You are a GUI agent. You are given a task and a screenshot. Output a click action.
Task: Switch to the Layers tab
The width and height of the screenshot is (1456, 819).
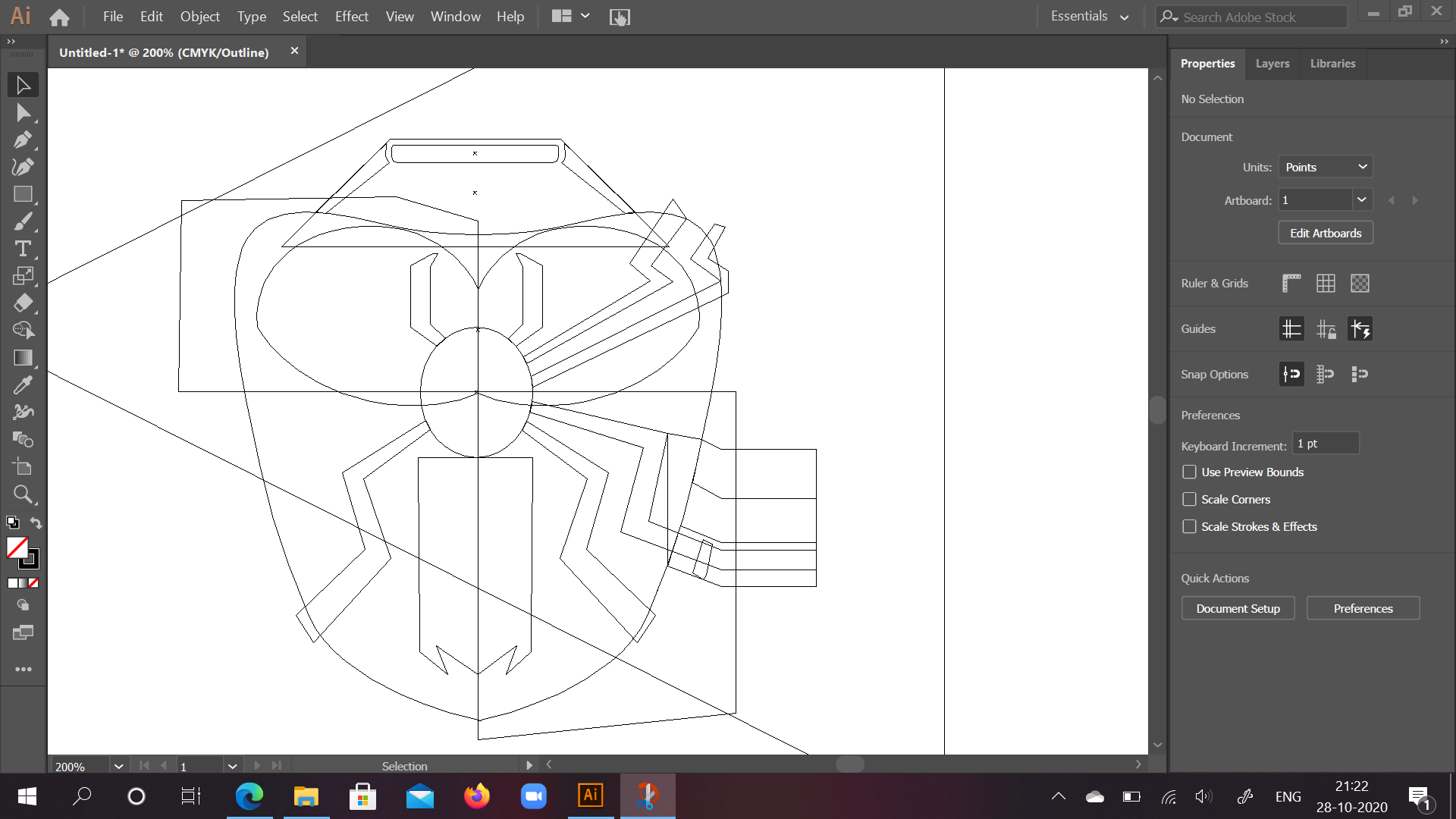(1272, 64)
